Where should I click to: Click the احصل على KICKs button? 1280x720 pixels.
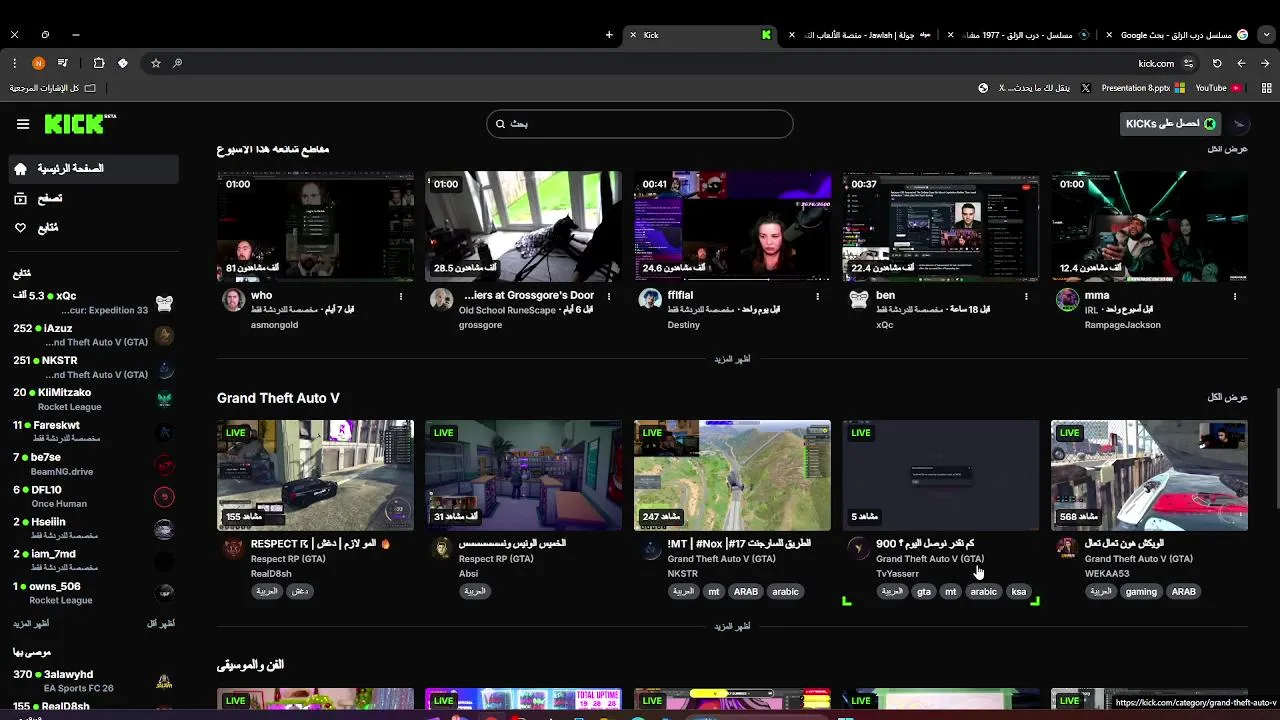1170,124
